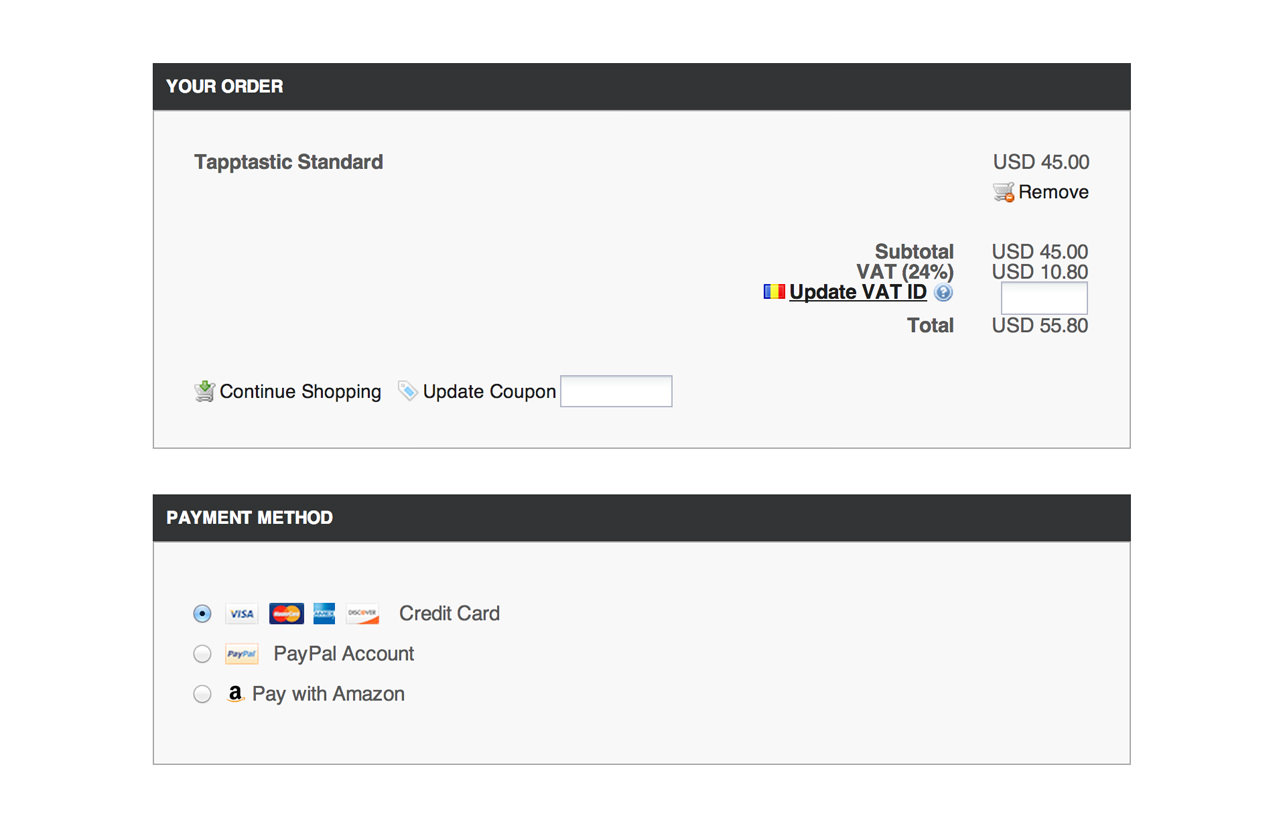Click the American Express logo
This screenshot has height=830, width=1278.
tap(324, 614)
